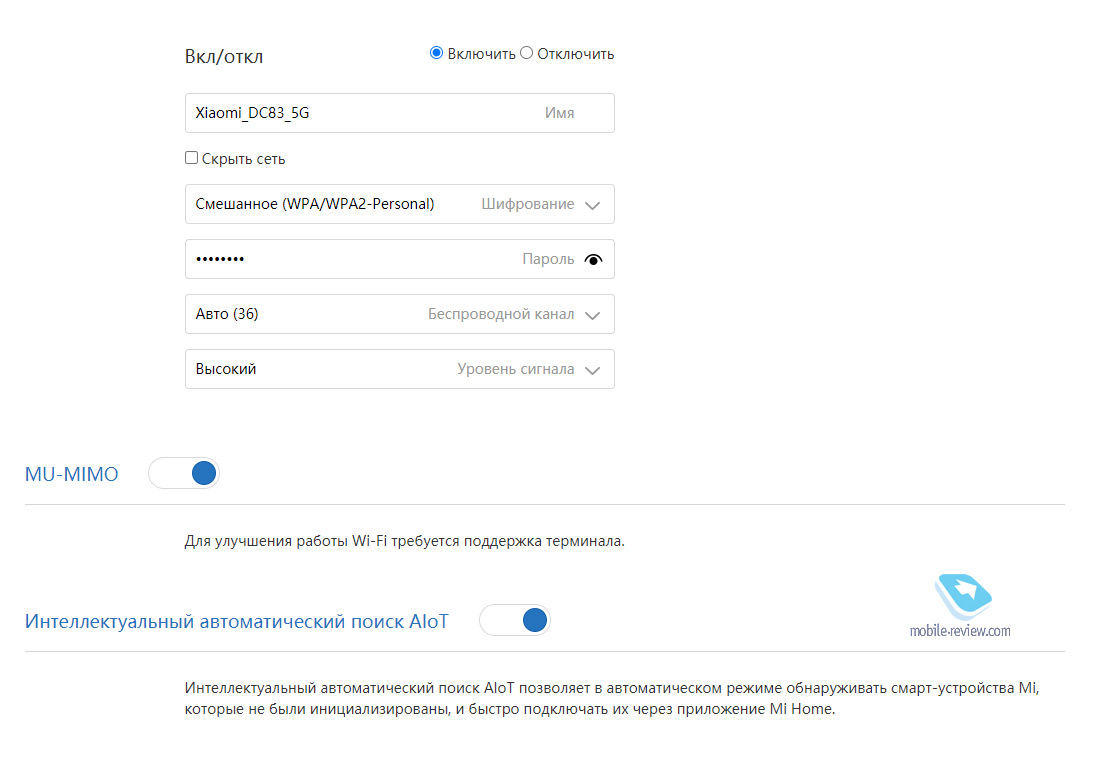1105x758 pixels.
Task: Select the Отключить radio button
Action: [x=526, y=53]
